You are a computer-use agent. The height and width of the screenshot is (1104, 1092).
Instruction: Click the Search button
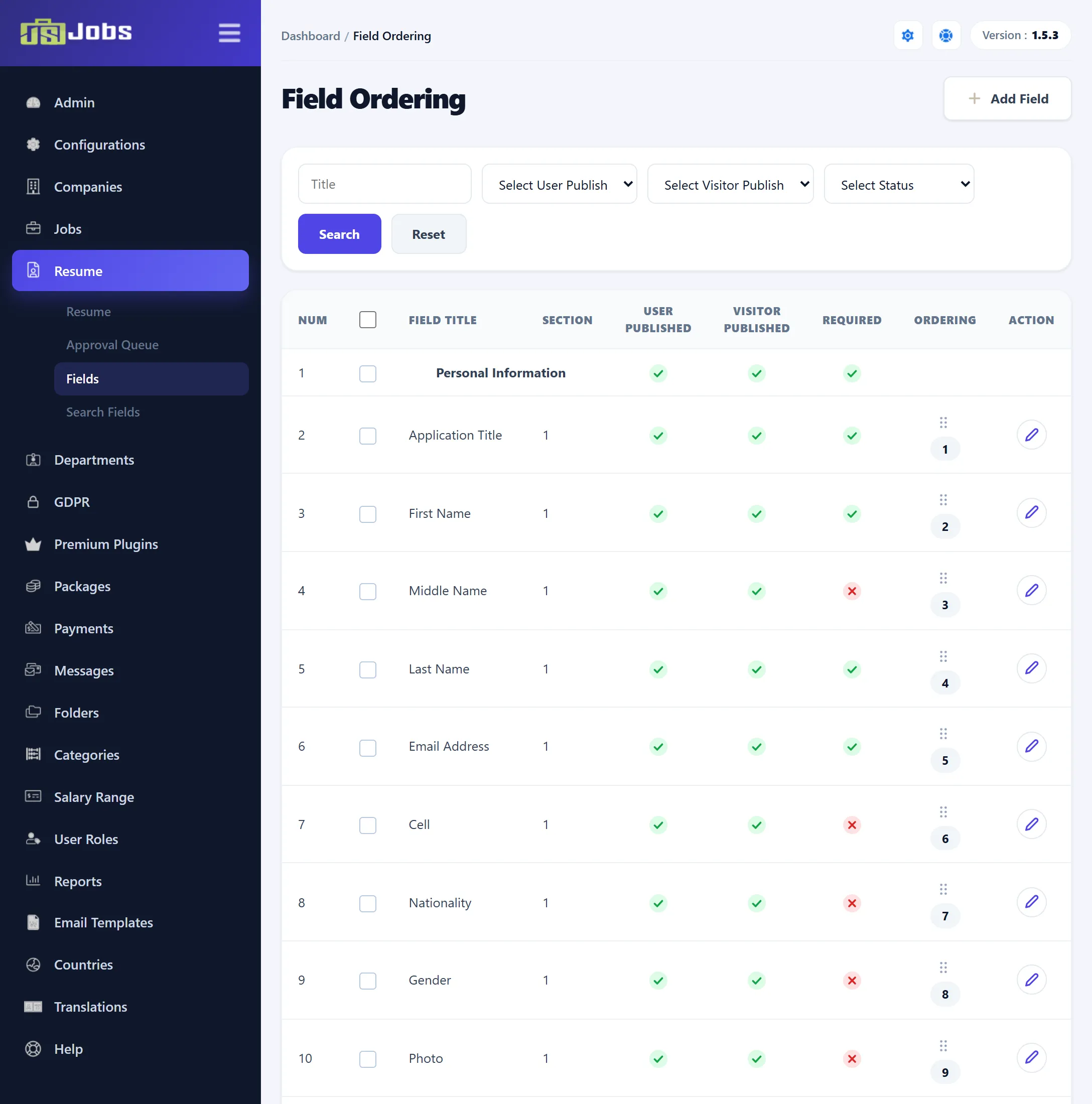click(339, 234)
